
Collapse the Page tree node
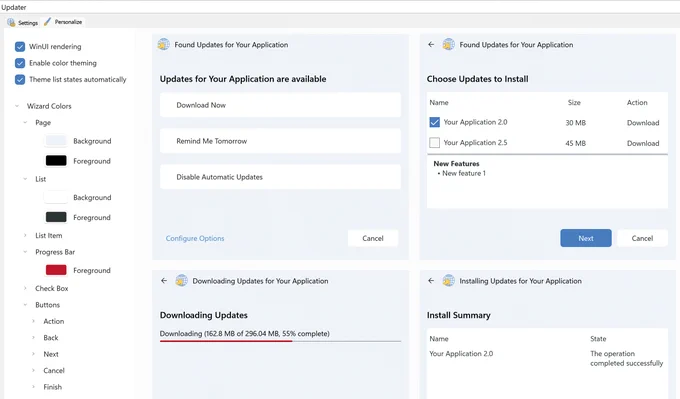point(25,123)
